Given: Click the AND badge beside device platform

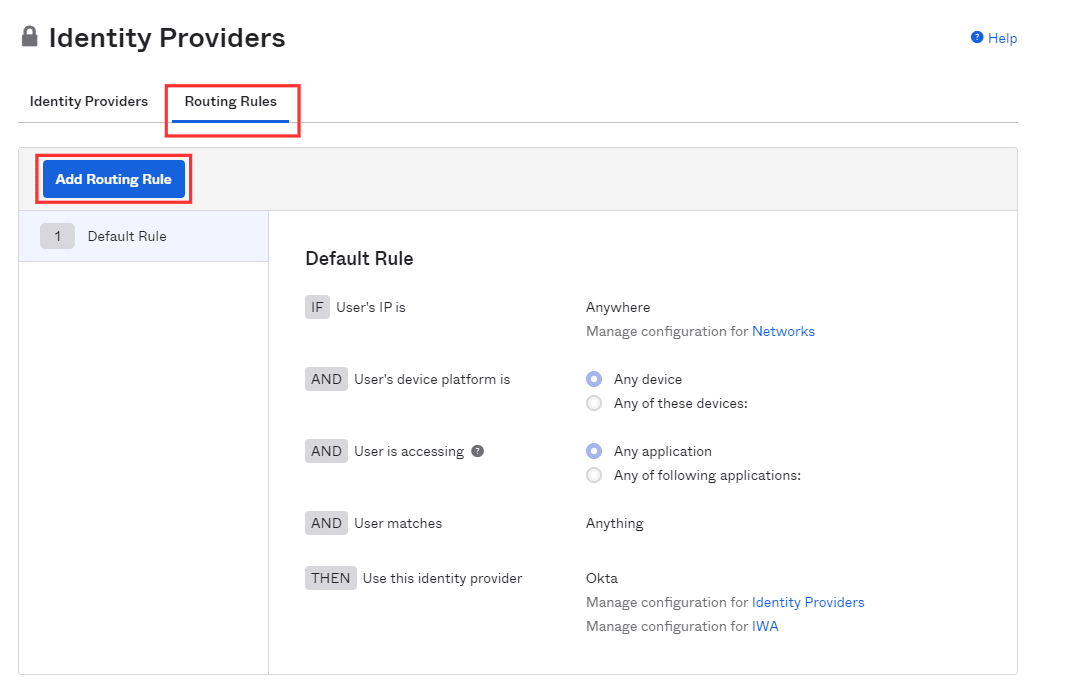Looking at the screenshot, I should click(x=326, y=379).
